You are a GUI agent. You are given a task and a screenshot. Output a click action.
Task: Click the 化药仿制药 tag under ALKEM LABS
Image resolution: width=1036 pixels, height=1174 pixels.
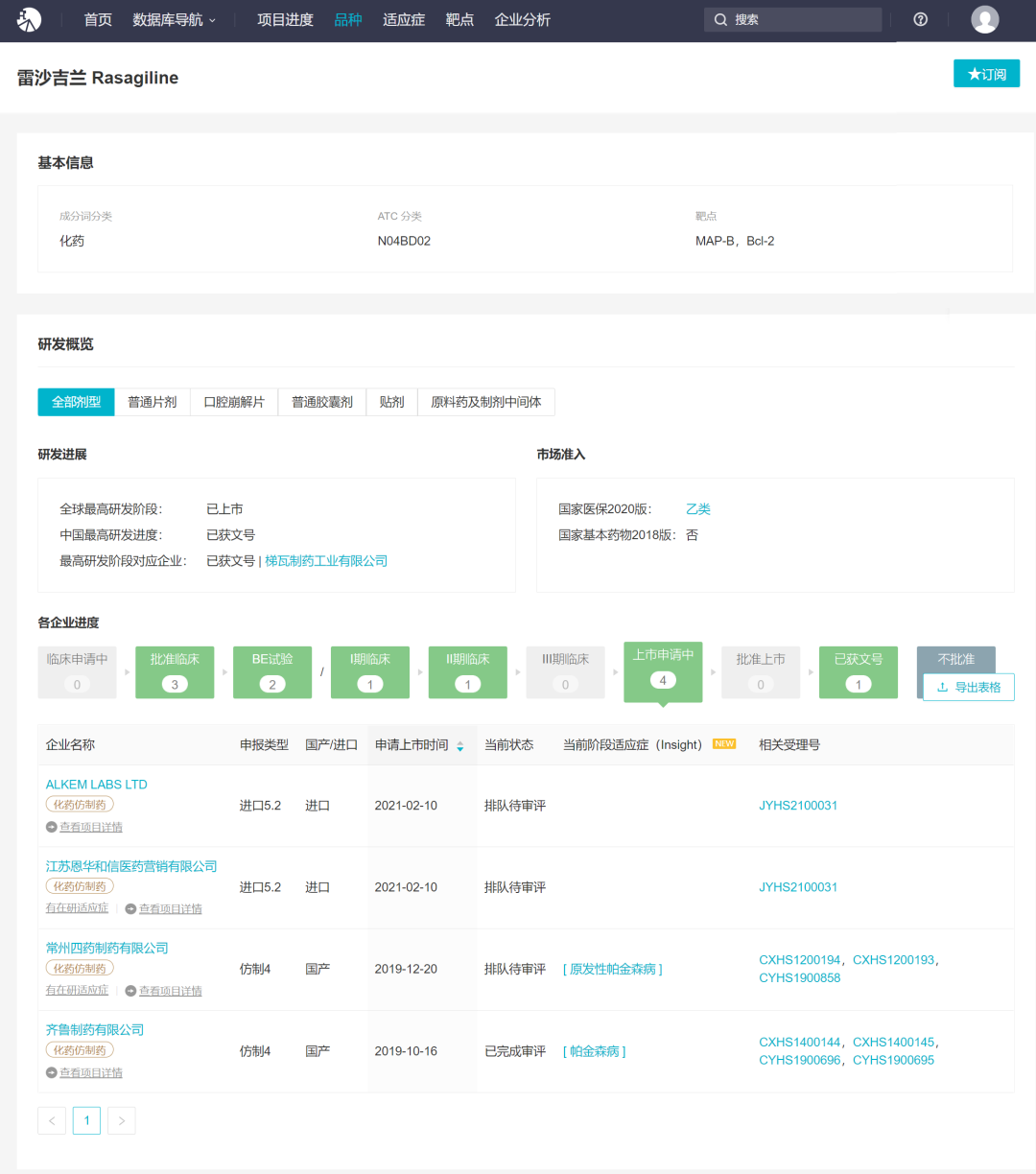tap(80, 805)
